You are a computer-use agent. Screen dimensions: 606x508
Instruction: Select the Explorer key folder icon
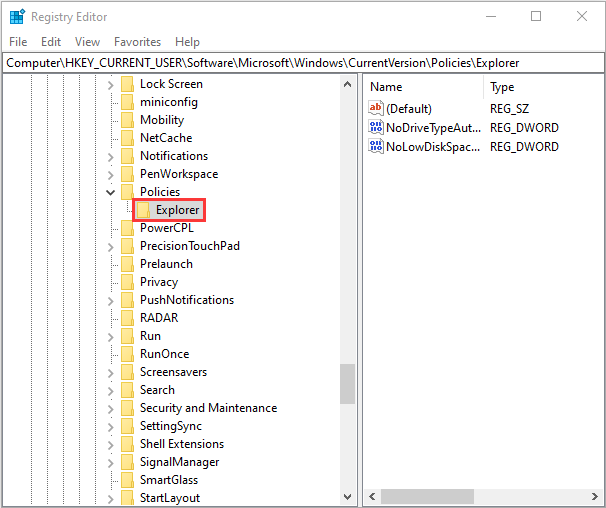143,210
